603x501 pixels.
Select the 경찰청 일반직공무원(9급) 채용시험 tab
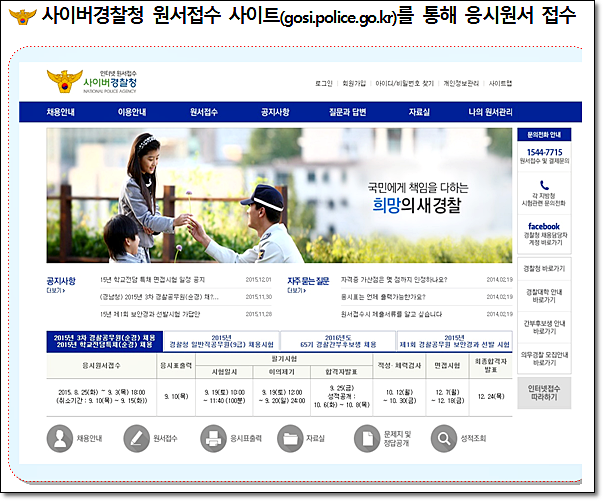pyautogui.click(x=222, y=341)
